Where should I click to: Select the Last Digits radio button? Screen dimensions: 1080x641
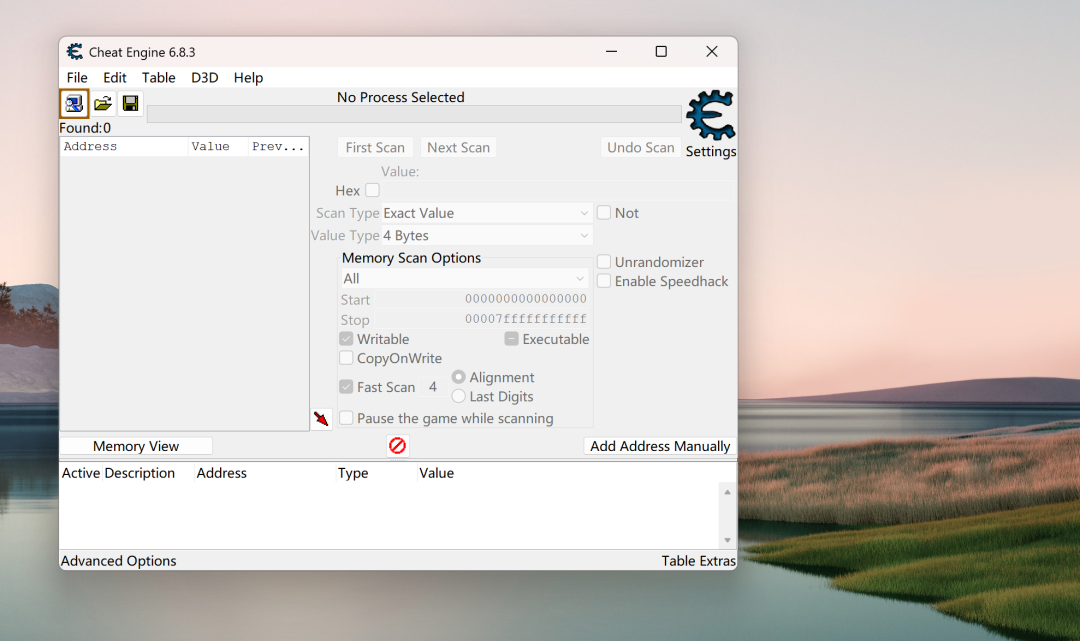coord(459,396)
